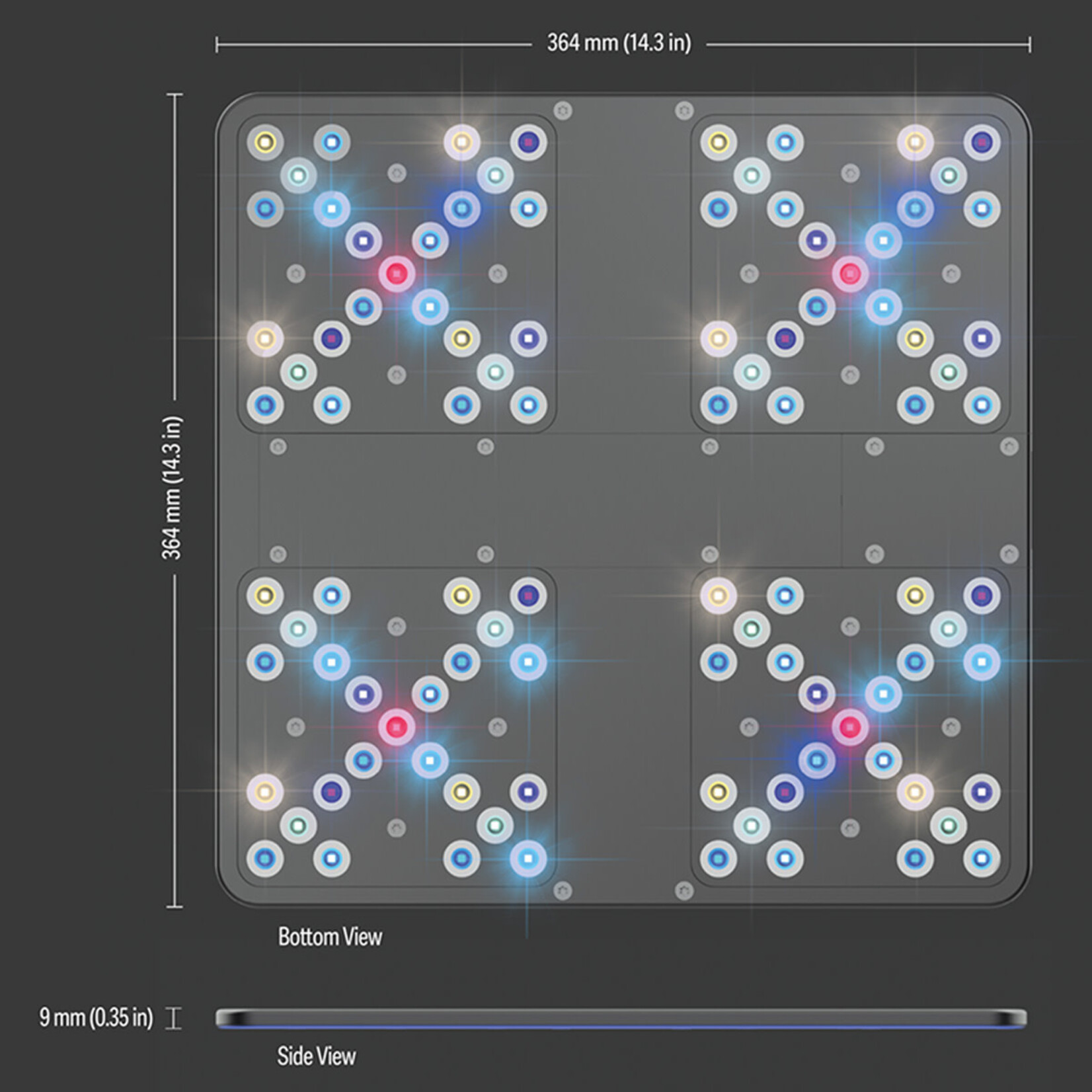This screenshot has width=1092, height=1092.
Task: Click glowing blue LED at bottom-left cluster's bottom-right corner
Action: [x=527, y=859]
